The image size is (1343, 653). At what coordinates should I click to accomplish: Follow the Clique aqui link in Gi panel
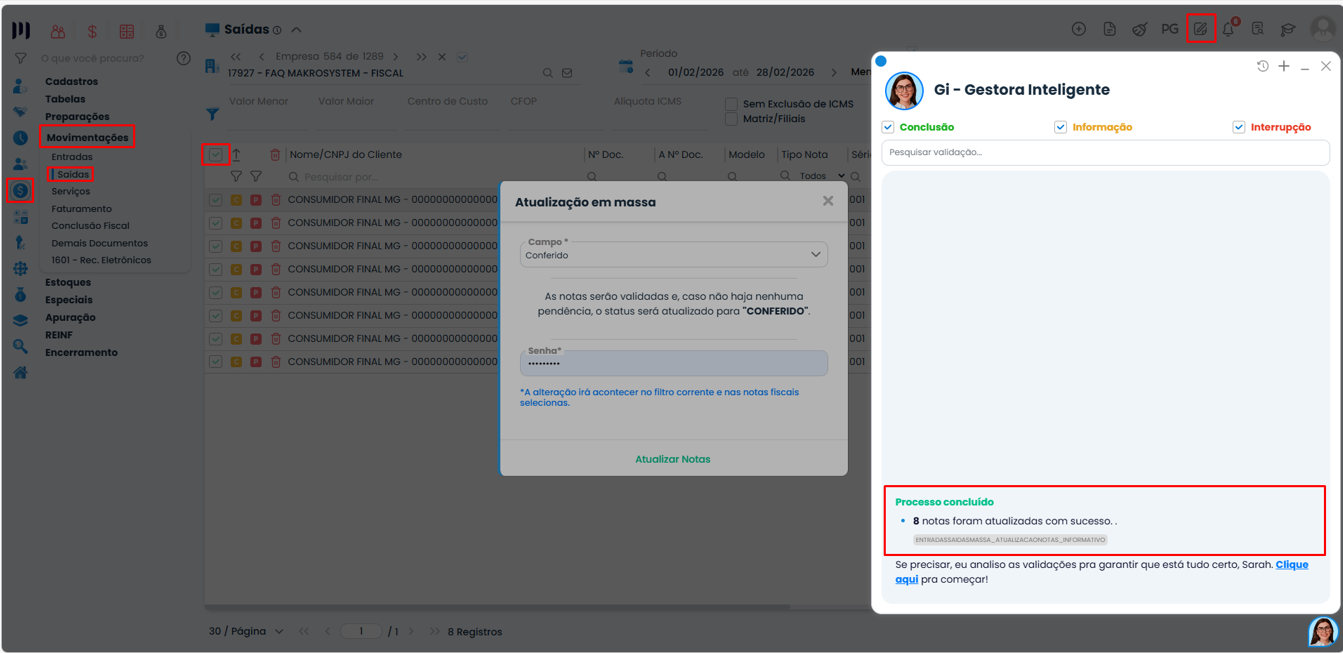click(1101, 572)
